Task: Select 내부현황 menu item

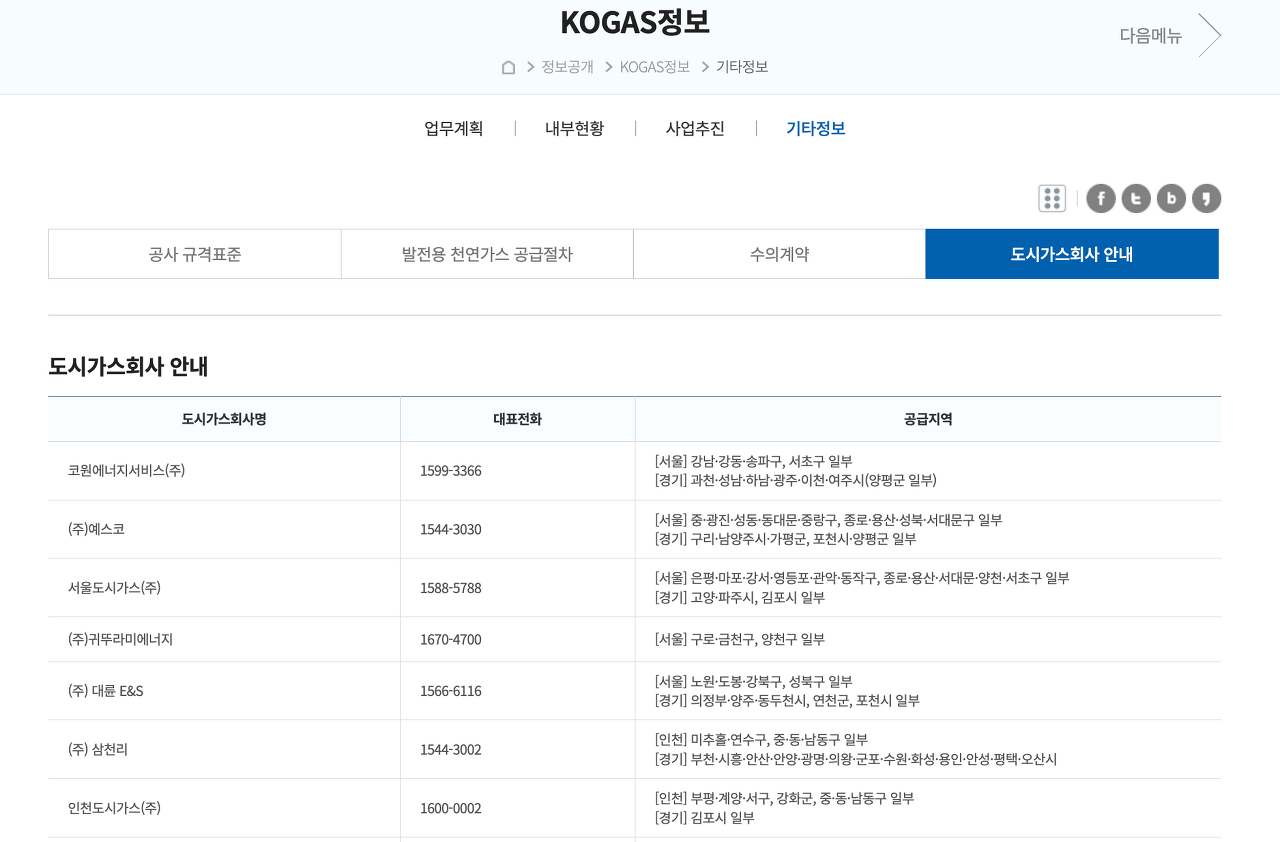Action: click(575, 128)
